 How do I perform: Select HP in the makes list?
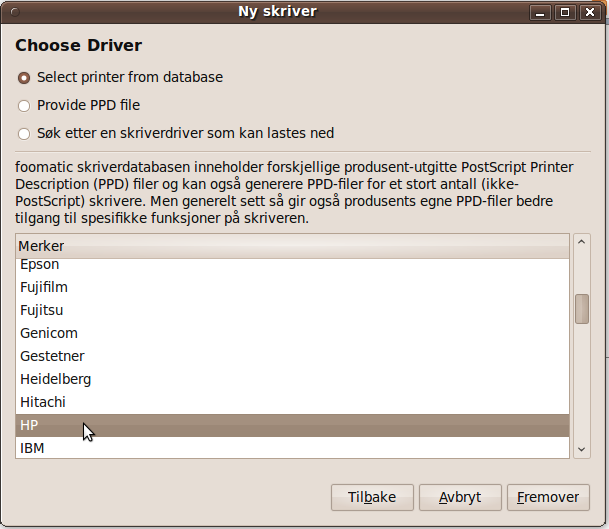click(29, 426)
